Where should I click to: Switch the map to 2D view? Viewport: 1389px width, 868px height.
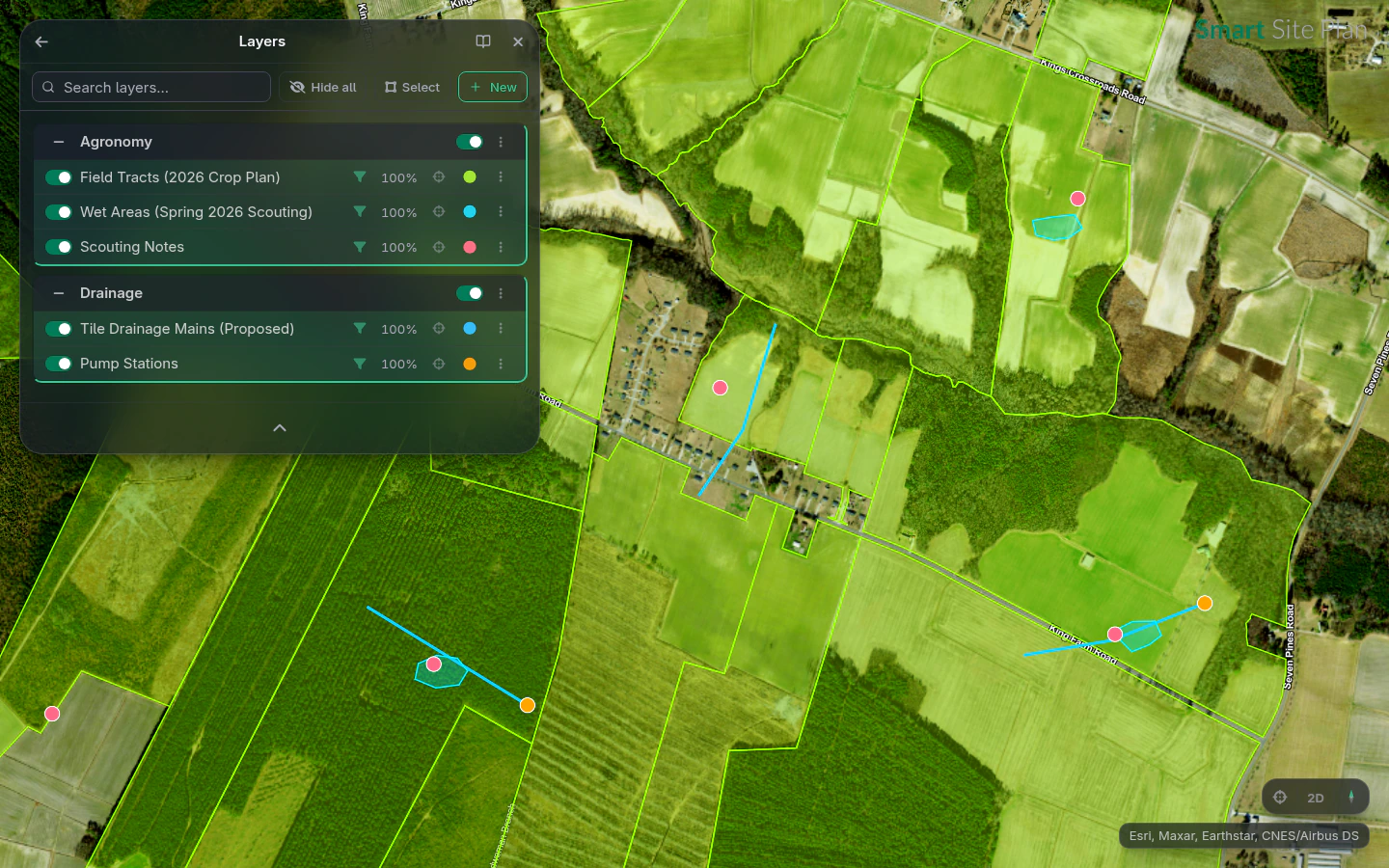click(1316, 798)
